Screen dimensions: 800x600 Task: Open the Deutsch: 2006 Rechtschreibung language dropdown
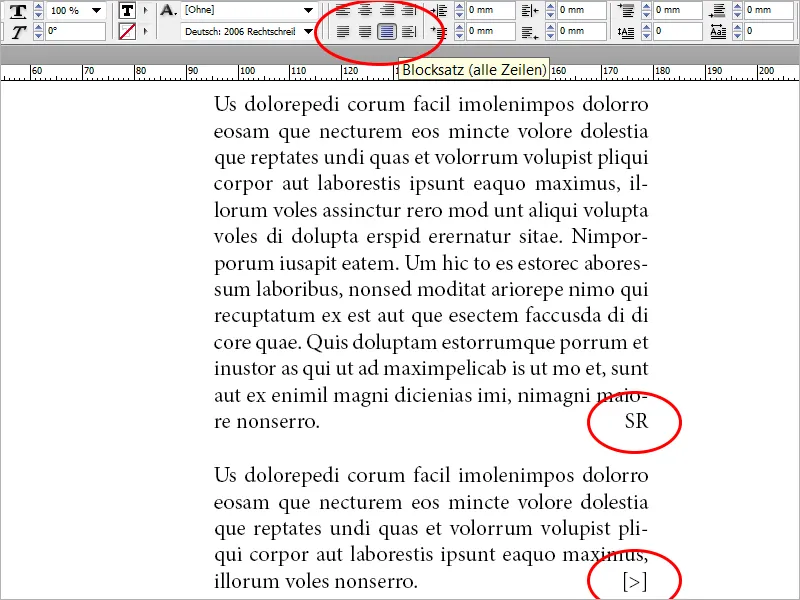[x=308, y=31]
